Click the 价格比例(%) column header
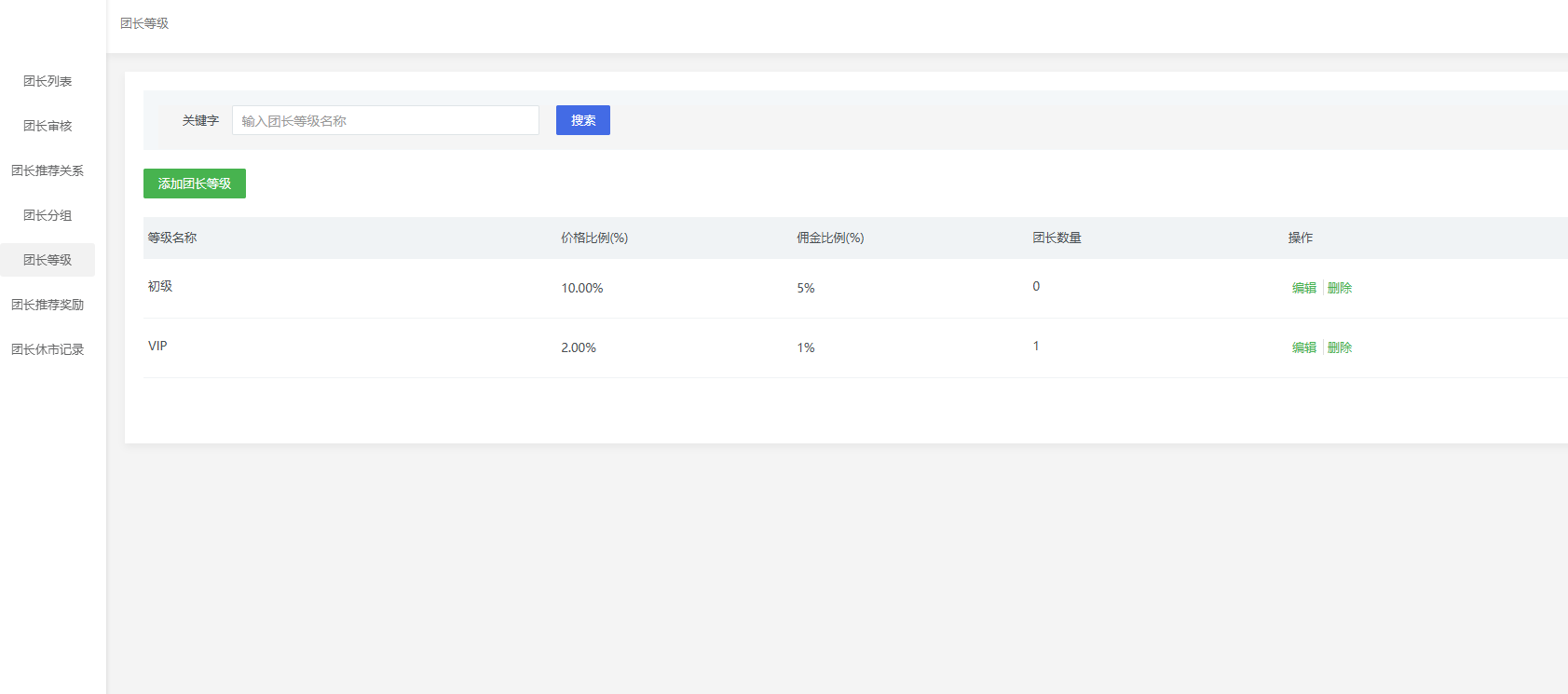 (x=594, y=238)
